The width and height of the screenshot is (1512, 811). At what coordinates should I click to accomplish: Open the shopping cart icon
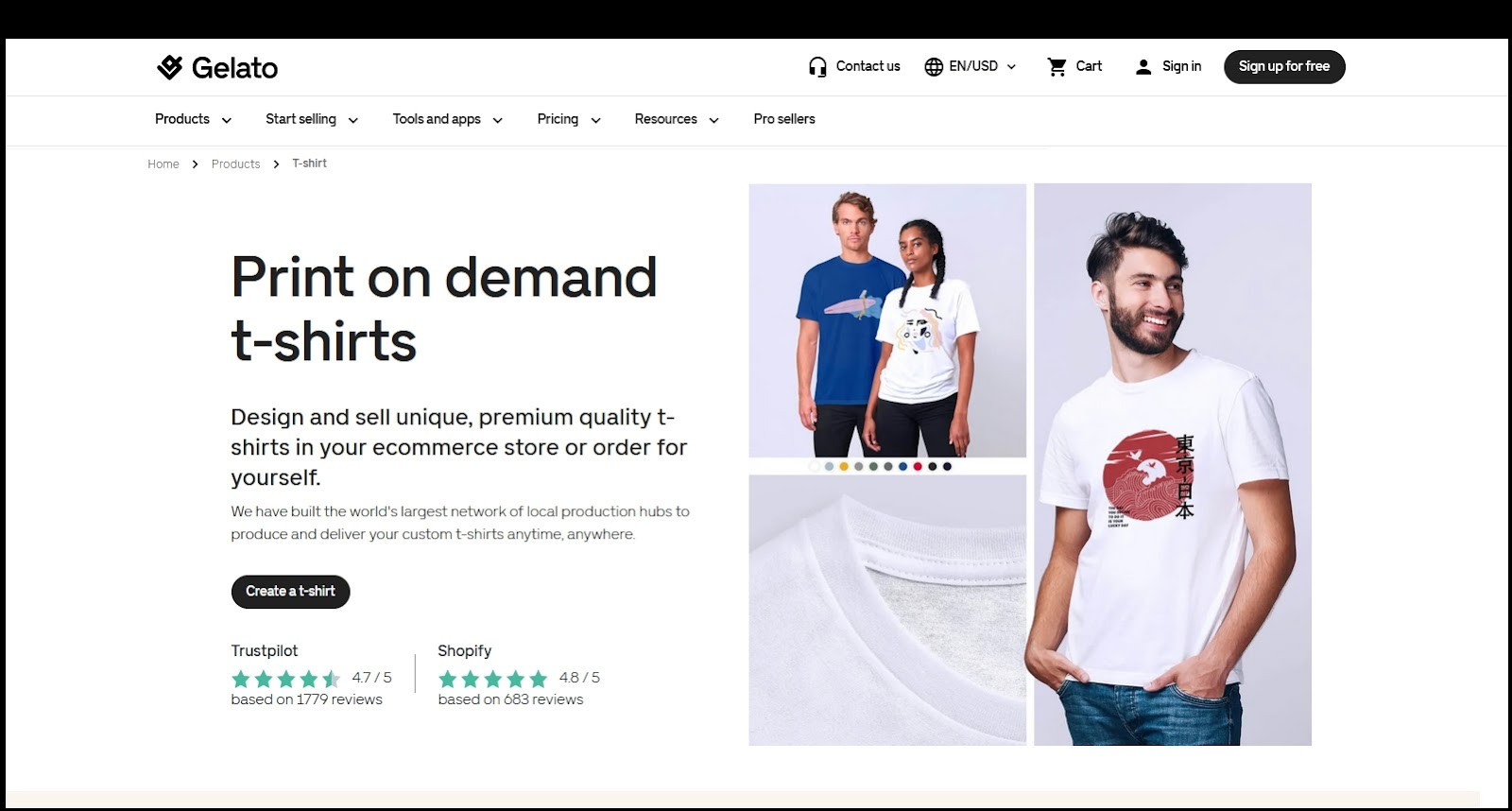pos(1057,67)
